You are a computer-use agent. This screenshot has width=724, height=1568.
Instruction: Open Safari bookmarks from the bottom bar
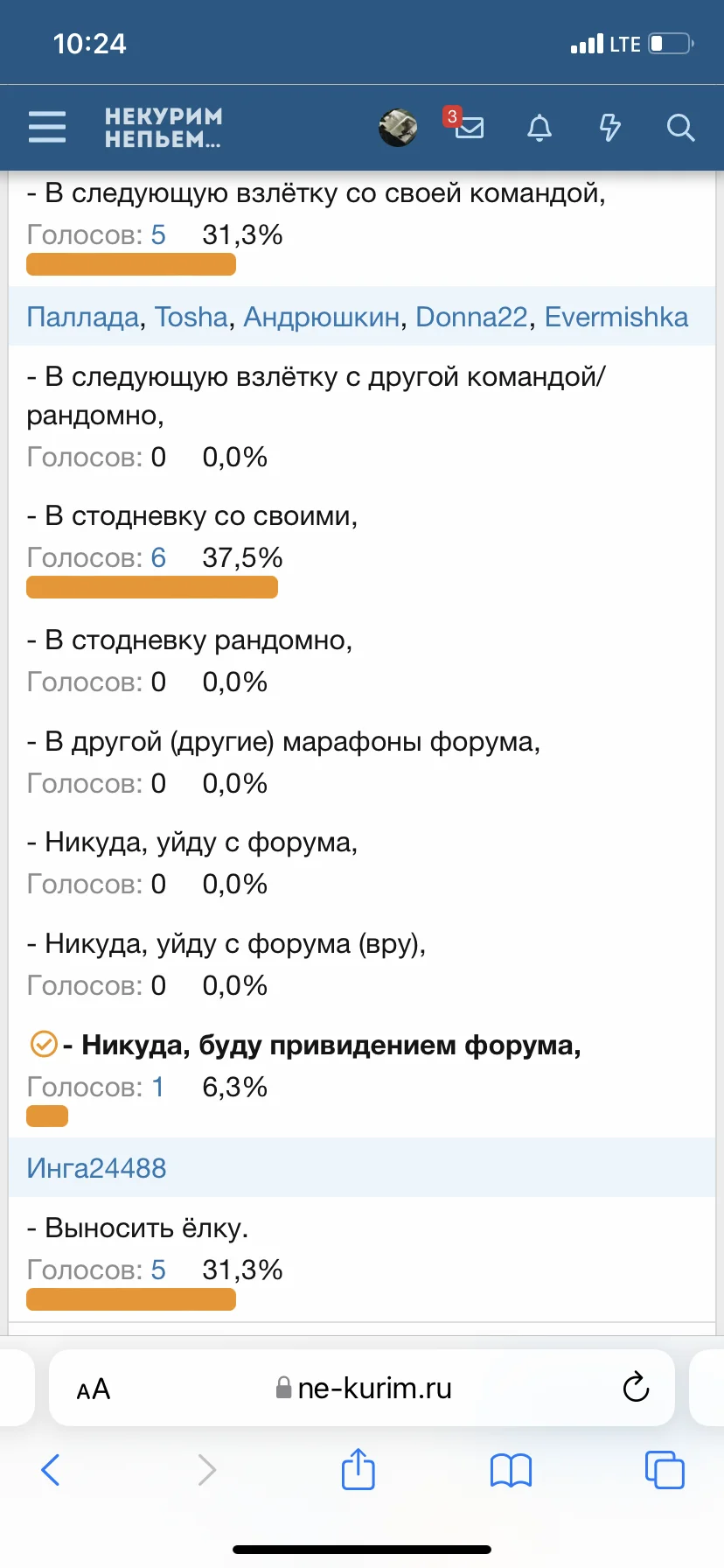coord(511,1470)
